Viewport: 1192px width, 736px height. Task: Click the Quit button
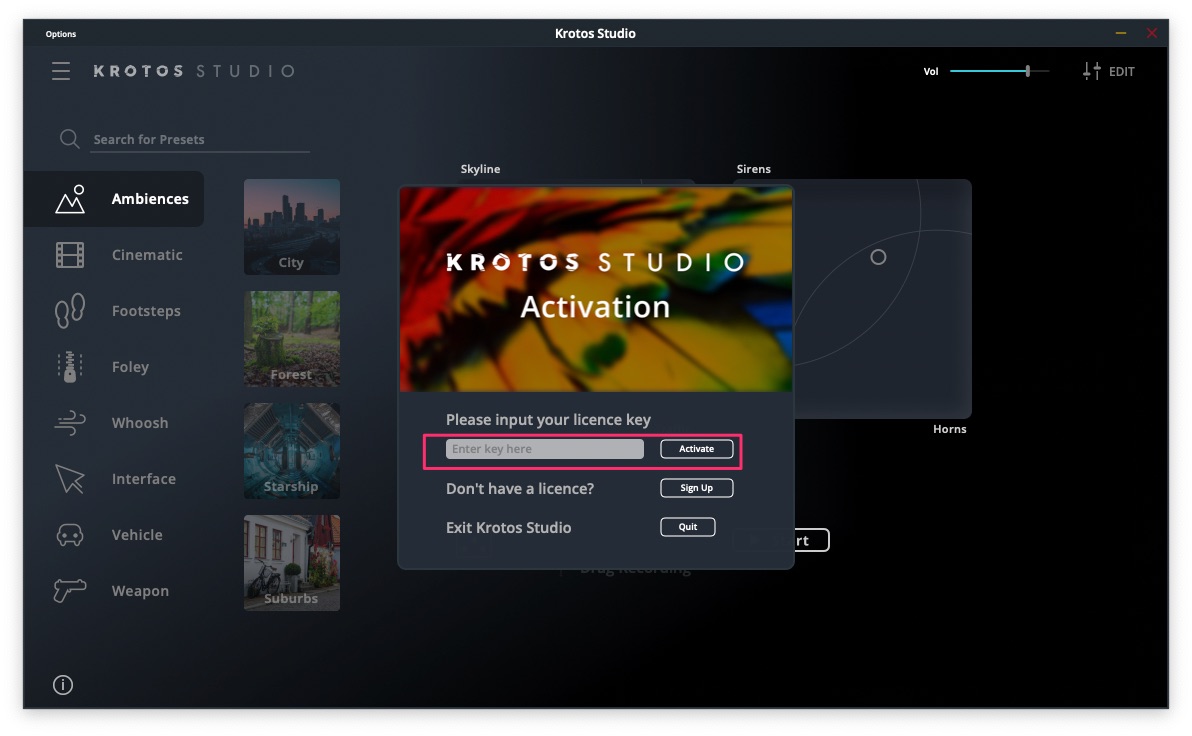click(x=687, y=527)
